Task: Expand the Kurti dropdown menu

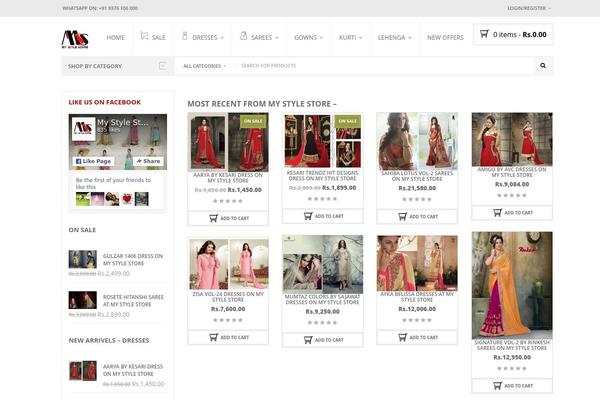Action: point(360,38)
